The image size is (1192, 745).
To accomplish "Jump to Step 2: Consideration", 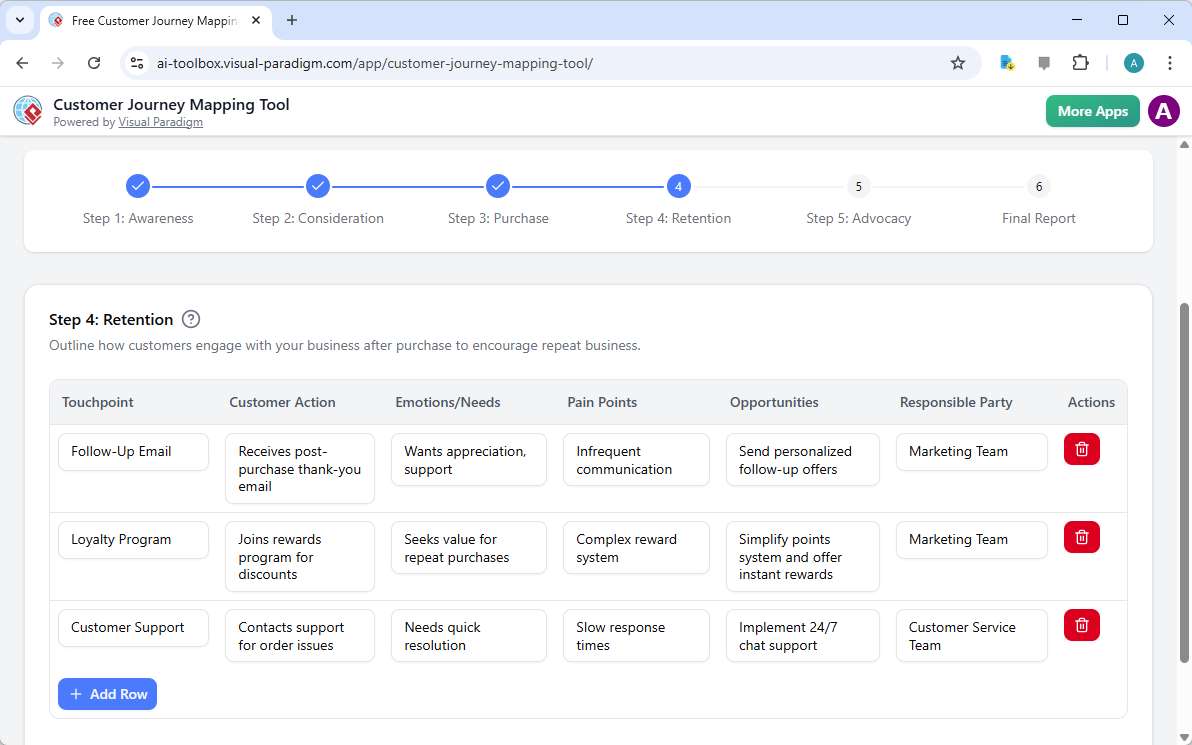I will 318,186.
